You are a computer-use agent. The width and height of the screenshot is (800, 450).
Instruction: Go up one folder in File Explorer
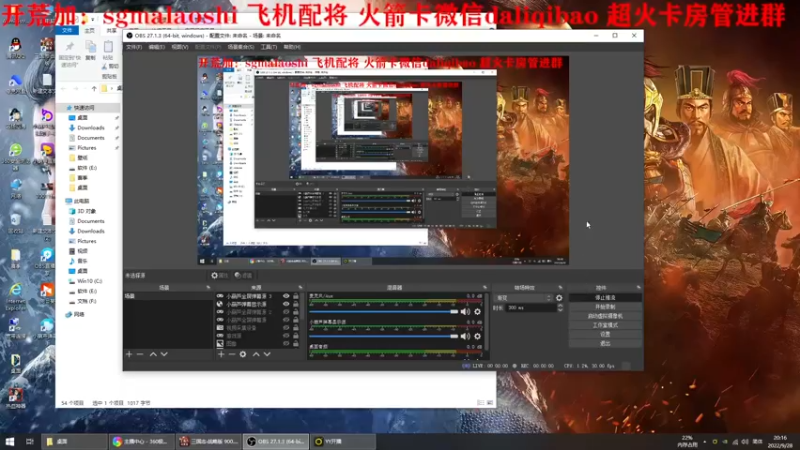94,88
